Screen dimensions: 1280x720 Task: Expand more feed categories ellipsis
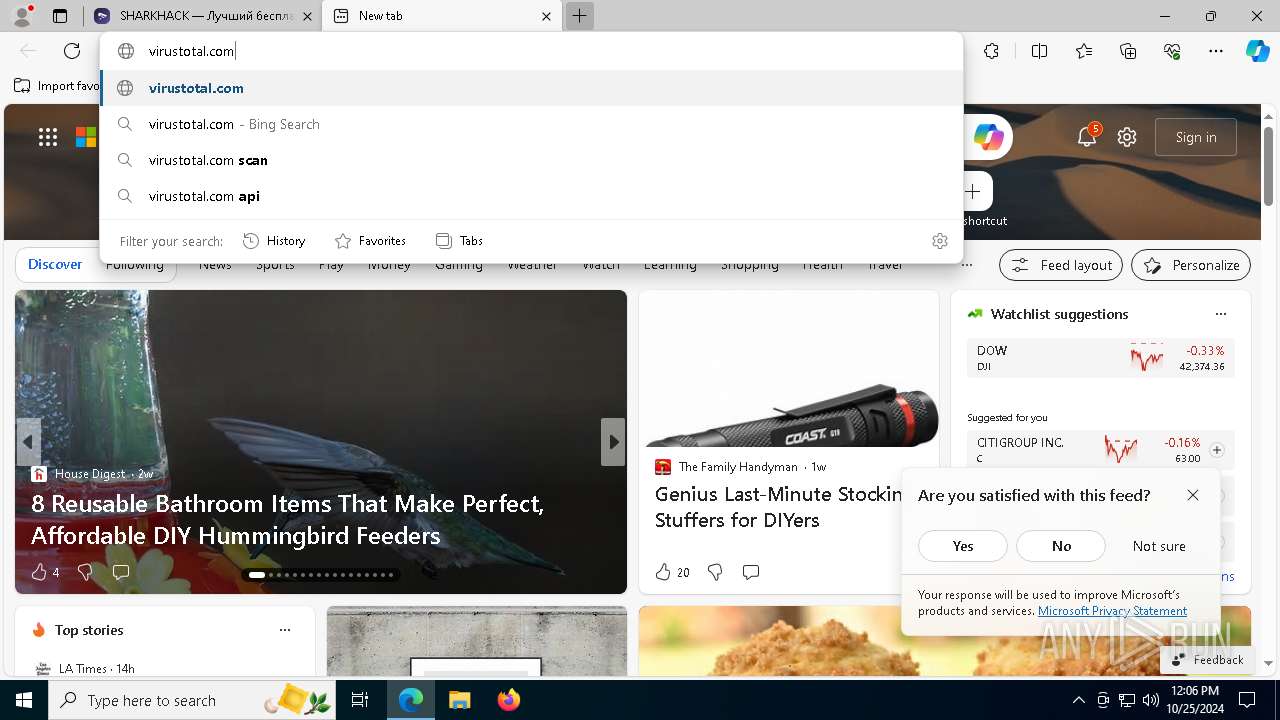tap(966, 265)
